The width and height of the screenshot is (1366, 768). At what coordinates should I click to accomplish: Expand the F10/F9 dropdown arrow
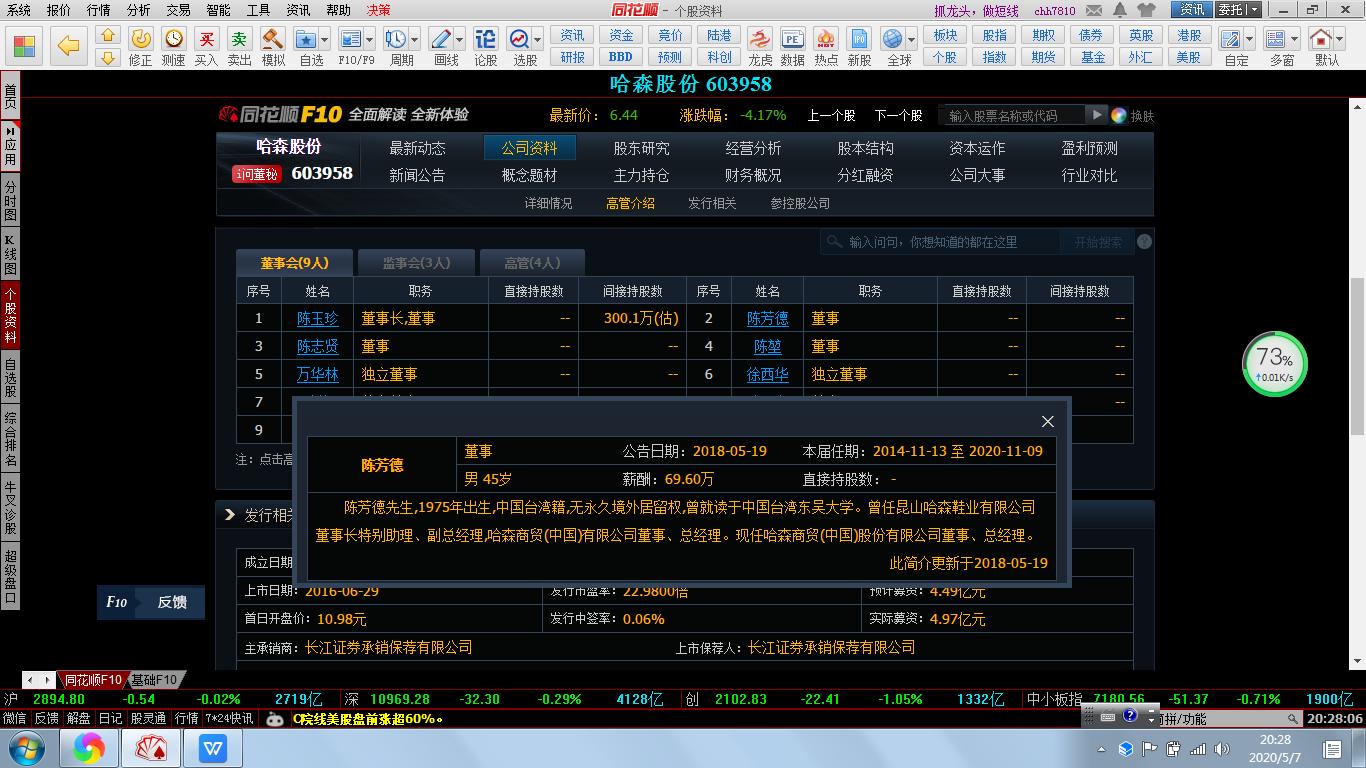coord(370,40)
